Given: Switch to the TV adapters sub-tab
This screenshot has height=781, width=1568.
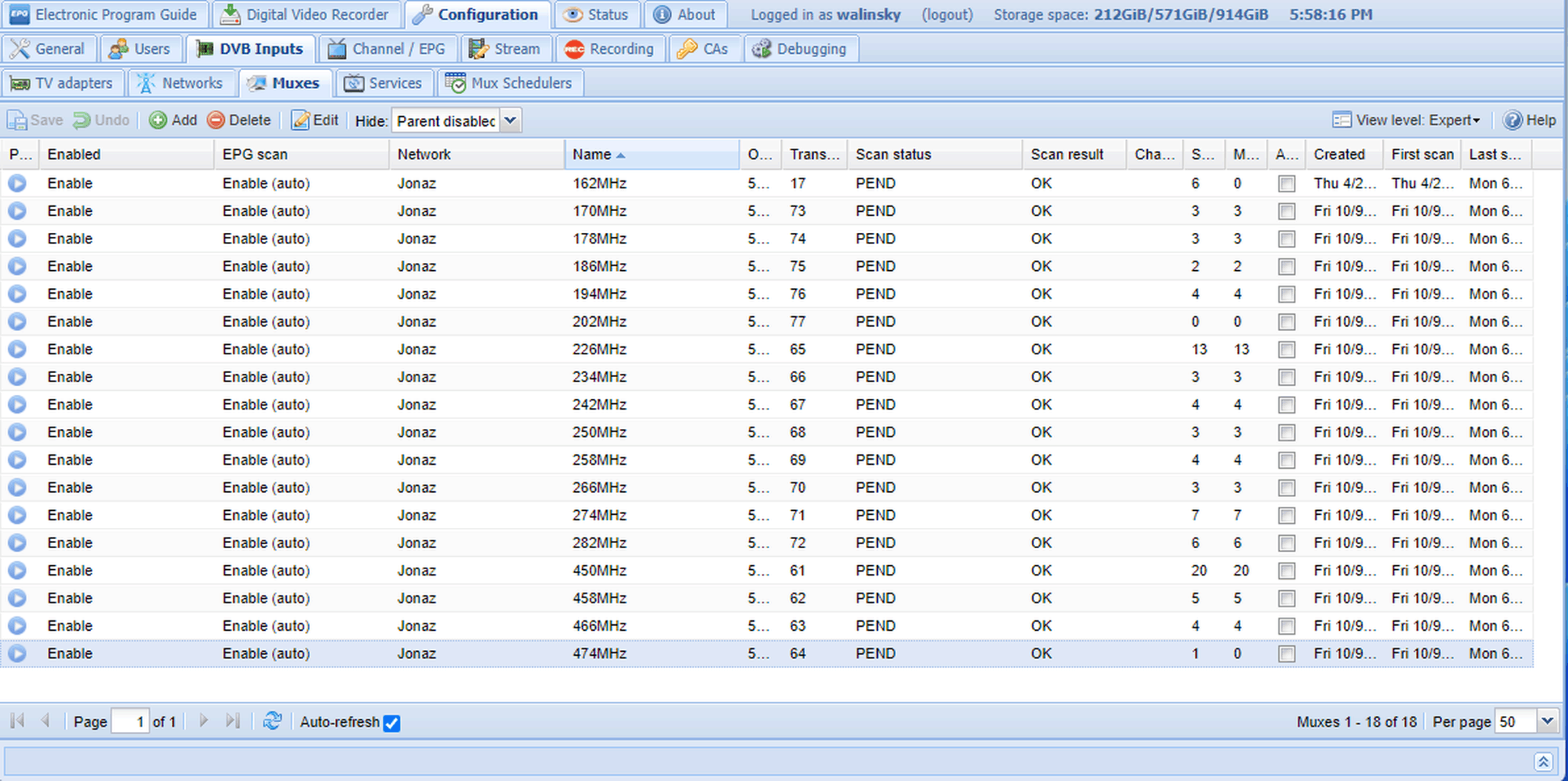Looking at the screenshot, I should click(62, 83).
